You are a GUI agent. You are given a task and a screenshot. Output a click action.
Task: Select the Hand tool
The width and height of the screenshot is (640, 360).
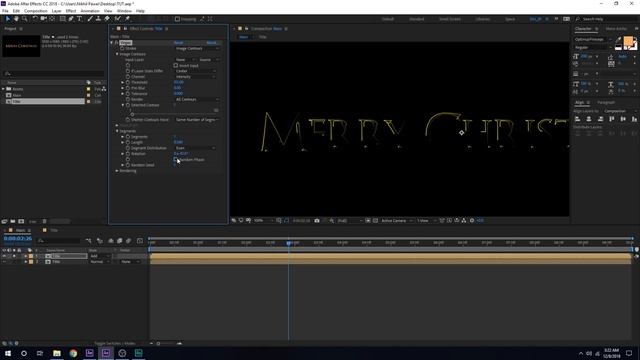16,19
